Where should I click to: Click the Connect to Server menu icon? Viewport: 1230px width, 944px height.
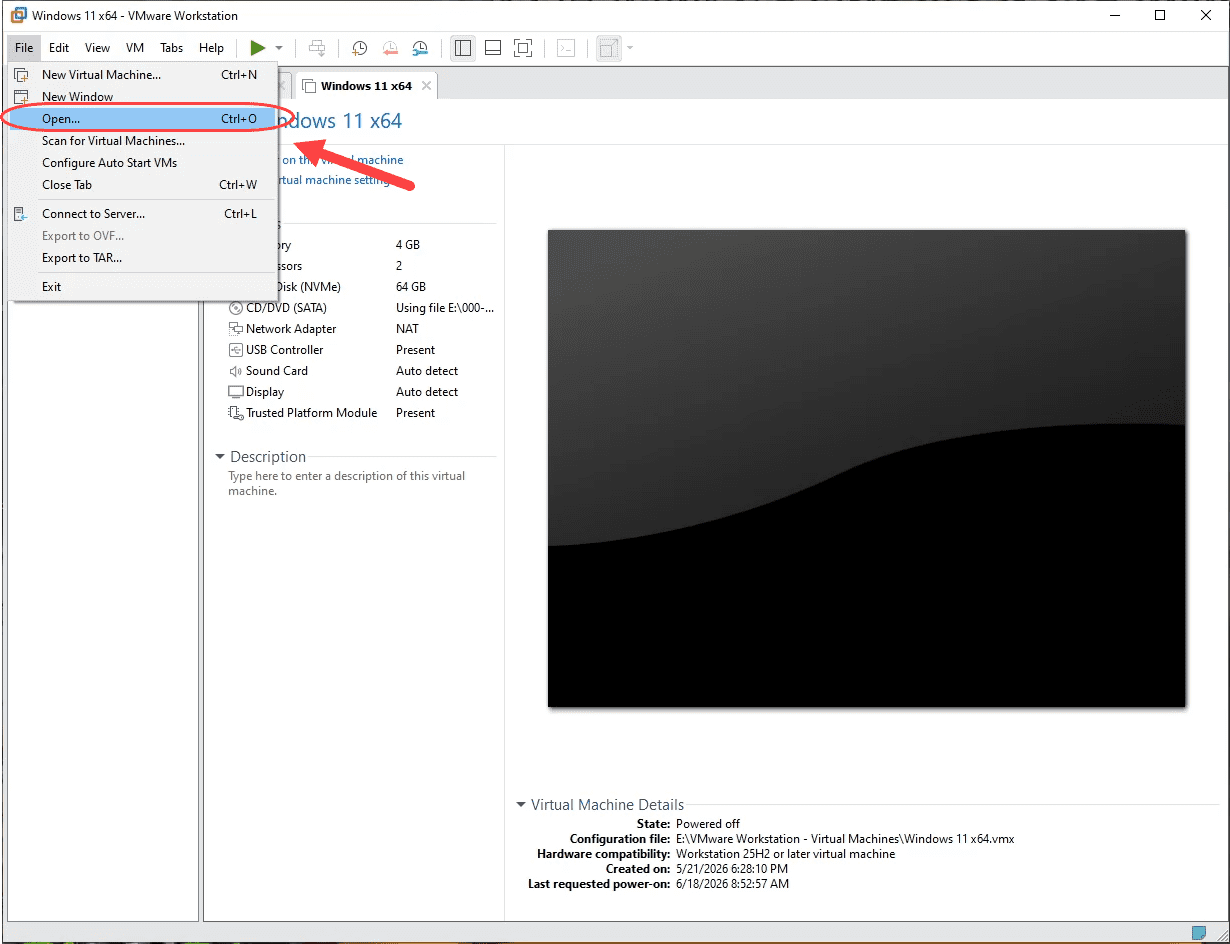[21, 214]
